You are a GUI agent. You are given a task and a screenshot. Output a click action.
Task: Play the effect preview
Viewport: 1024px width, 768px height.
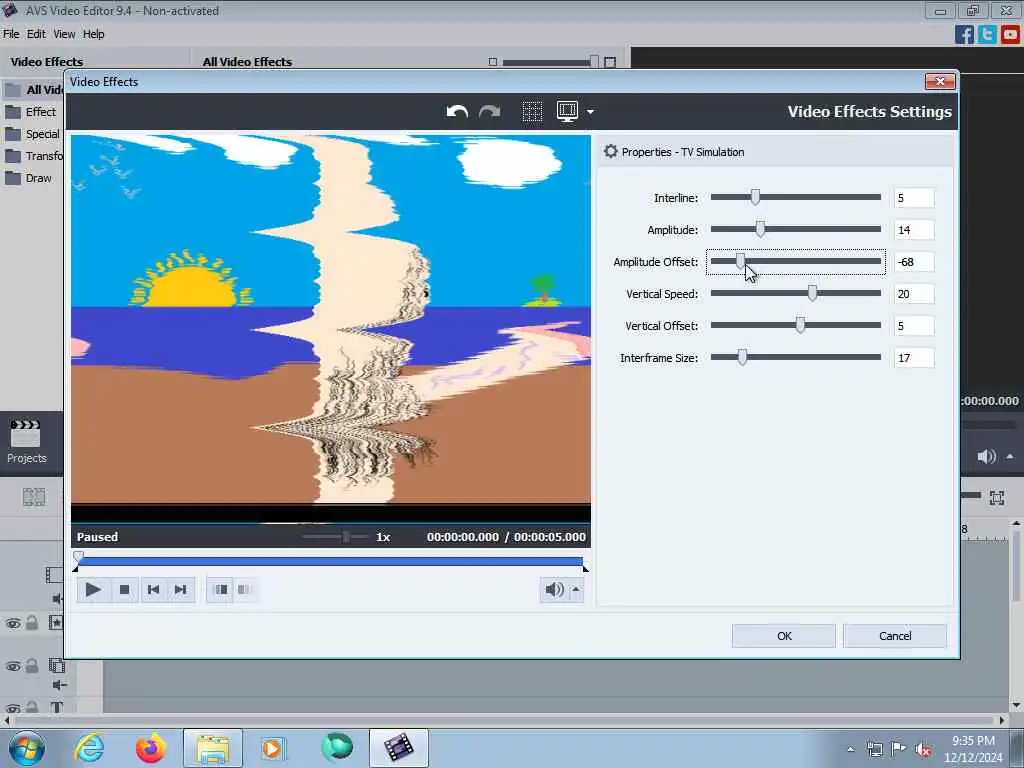click(x=93, y=590)
